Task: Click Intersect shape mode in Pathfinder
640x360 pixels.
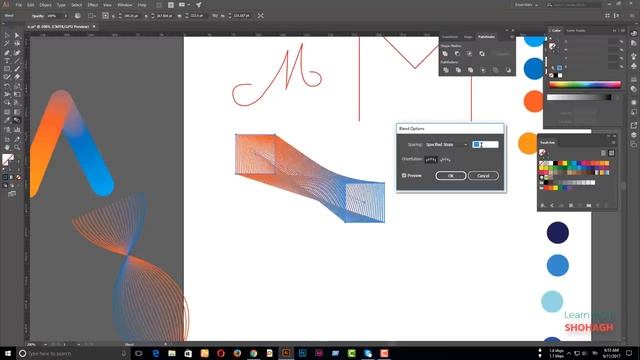Action: point(470,53)
